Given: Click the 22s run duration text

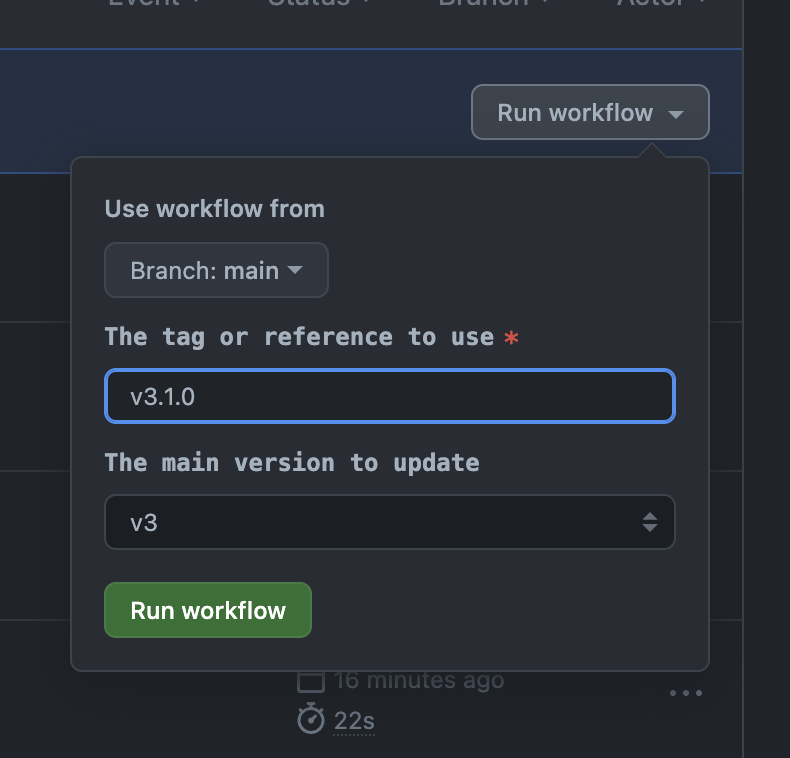Looking at the screenshot, I should (354, 721).
